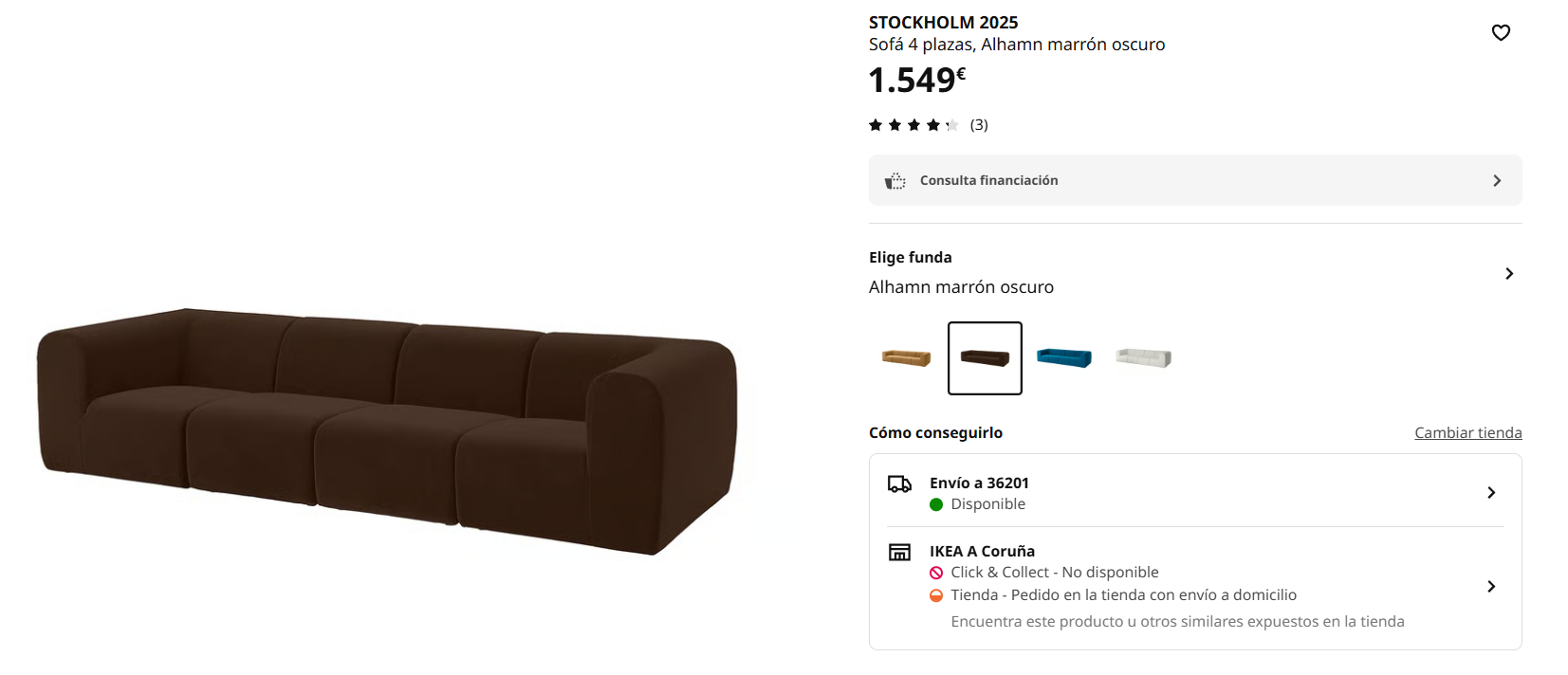Click the financing basket icon
The width and height of the screenshot is (1568, 675).
click(x=895, y=181)
